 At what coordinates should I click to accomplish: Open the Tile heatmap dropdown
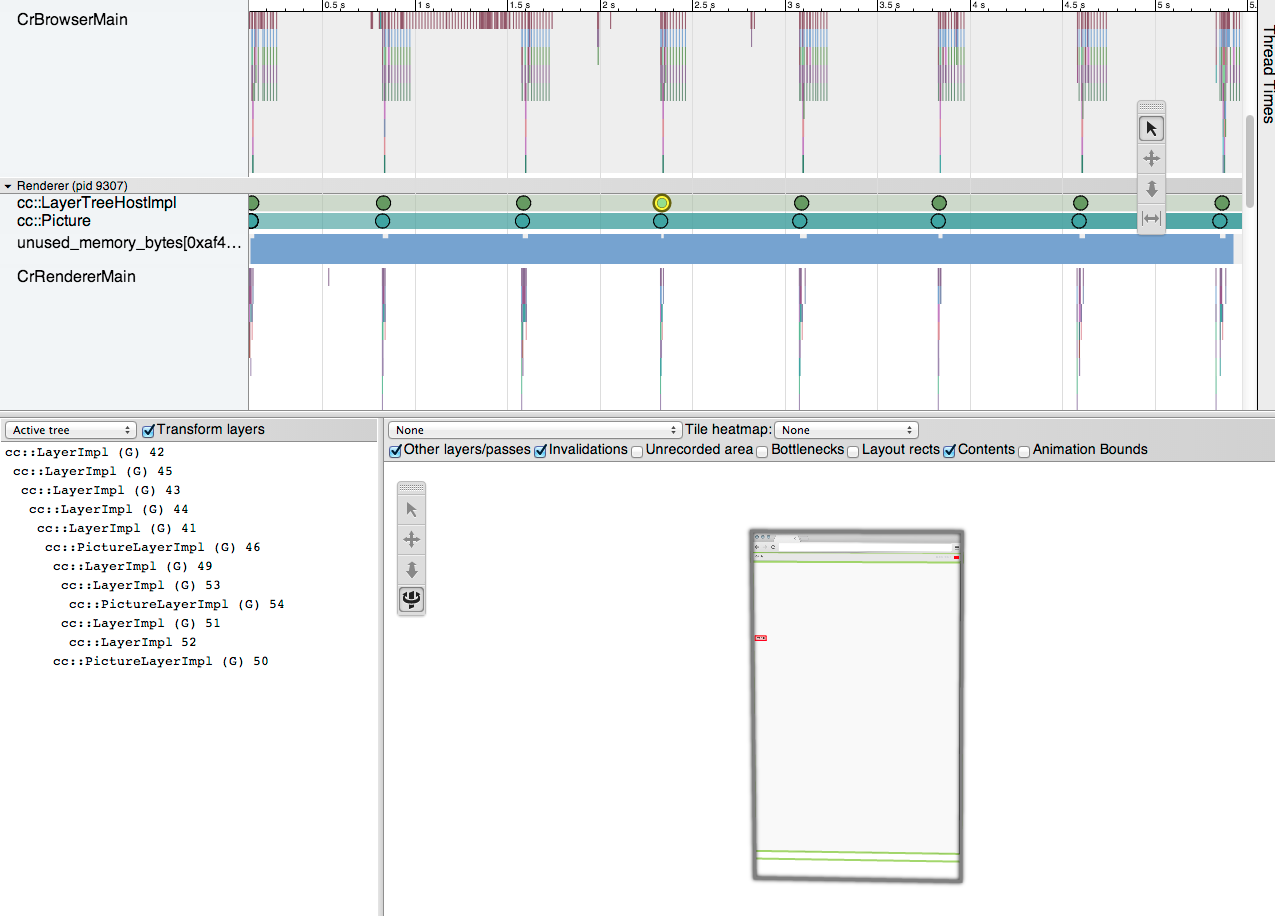coord(845,430)
